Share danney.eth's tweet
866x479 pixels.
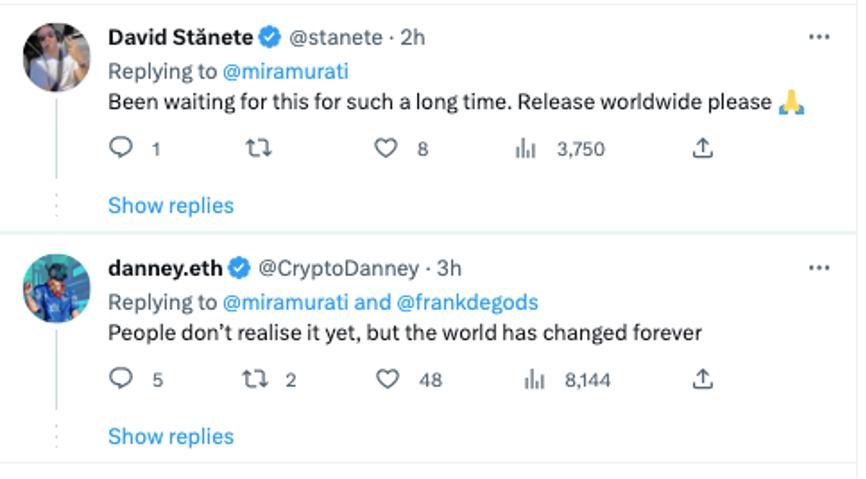[x=703, y=379]
